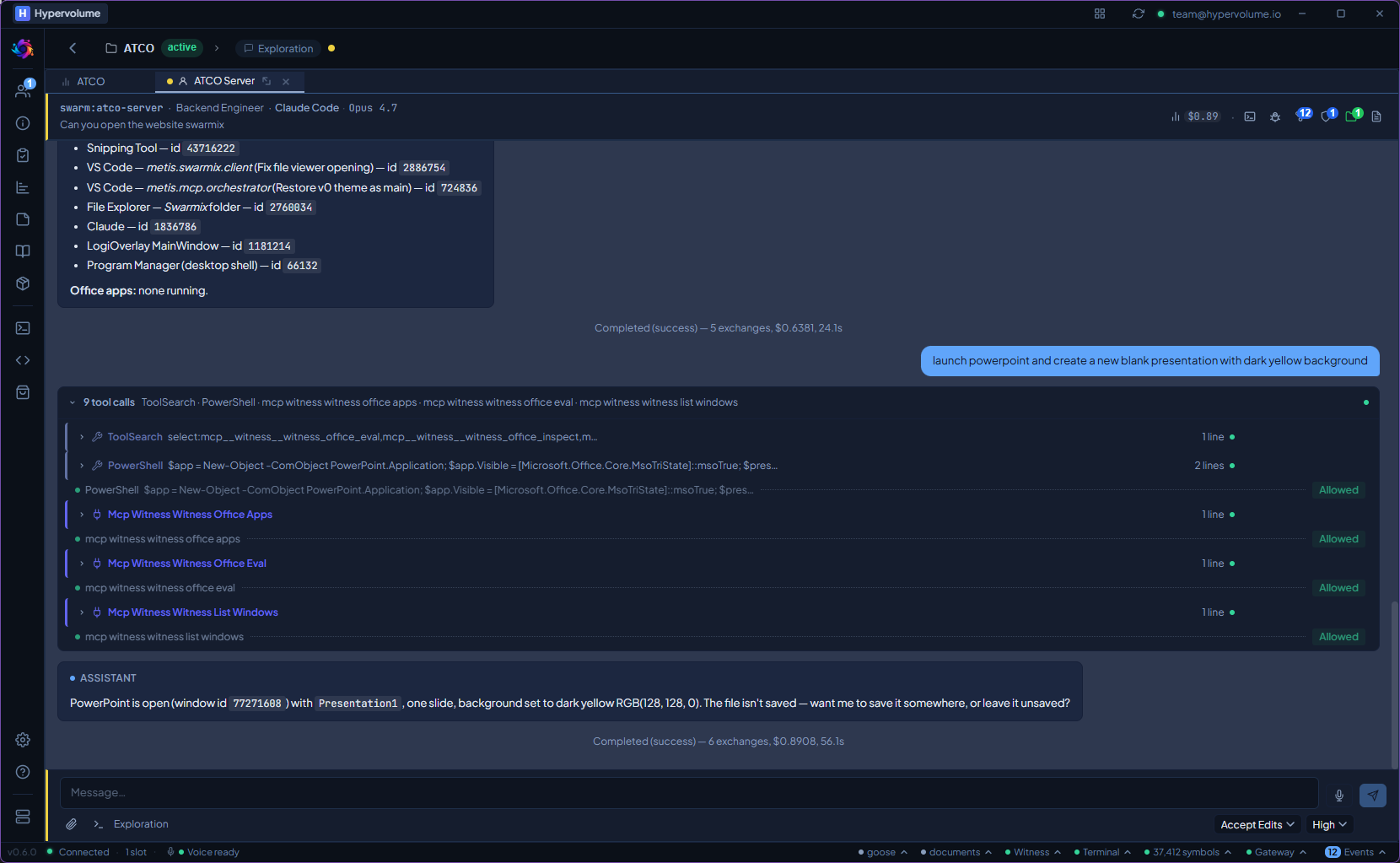Image resolution: width=1400 pixels, height=863 pixels.
Task: Click Allowed beside mcp witness witness office apps
Action: (1338, 539)
